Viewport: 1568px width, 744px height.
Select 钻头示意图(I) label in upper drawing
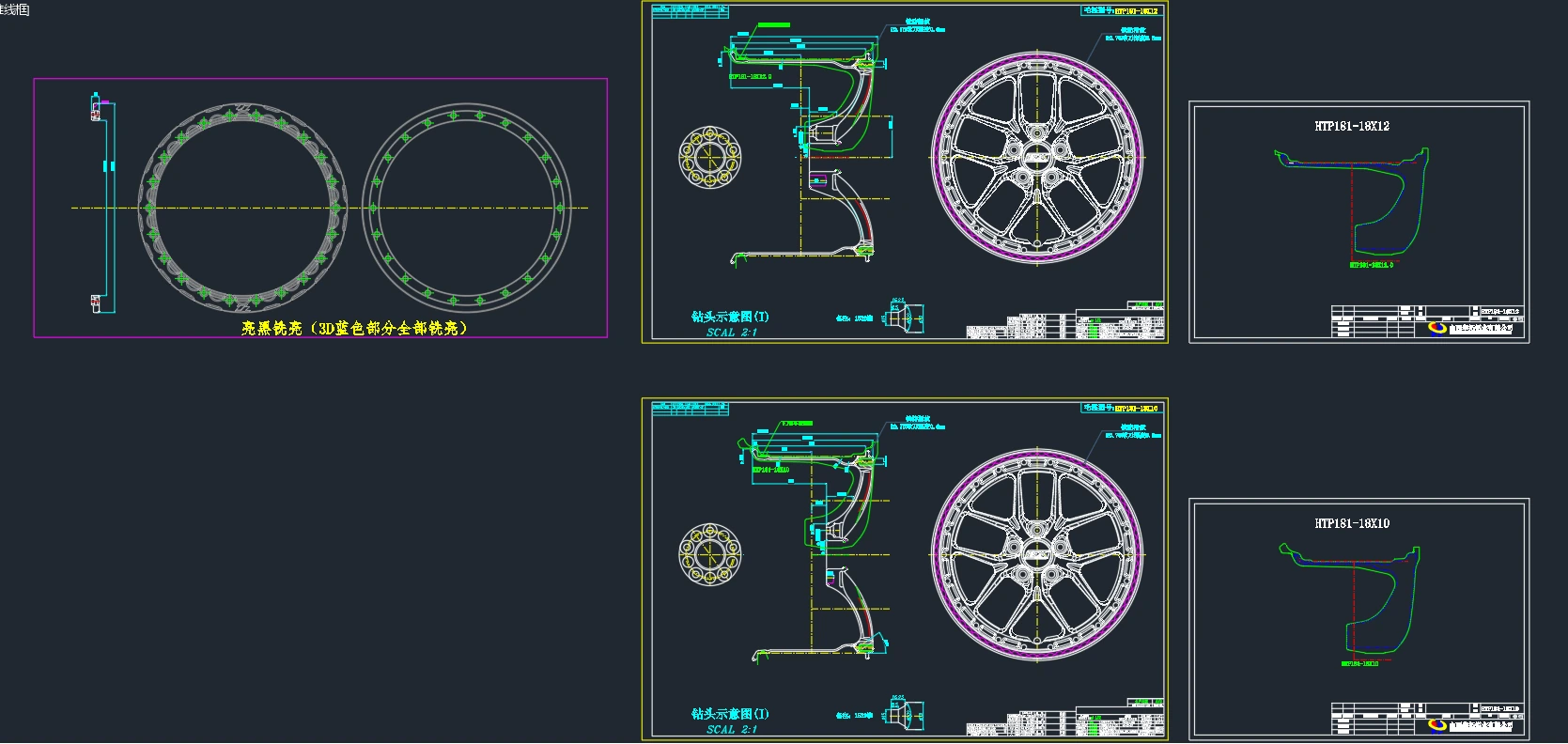pos(730,317)
